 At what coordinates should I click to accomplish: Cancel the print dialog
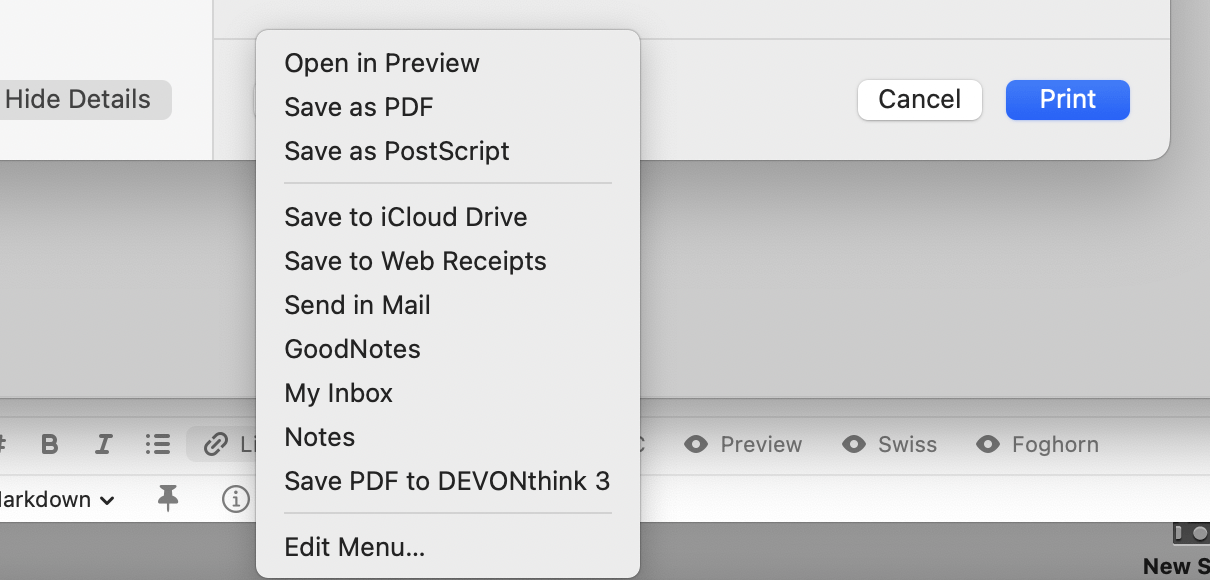(x=919, y=99)
